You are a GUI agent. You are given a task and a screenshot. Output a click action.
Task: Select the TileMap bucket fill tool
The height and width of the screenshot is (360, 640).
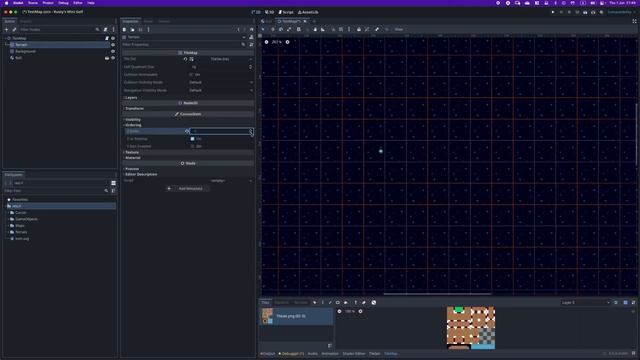click(346, 302)
